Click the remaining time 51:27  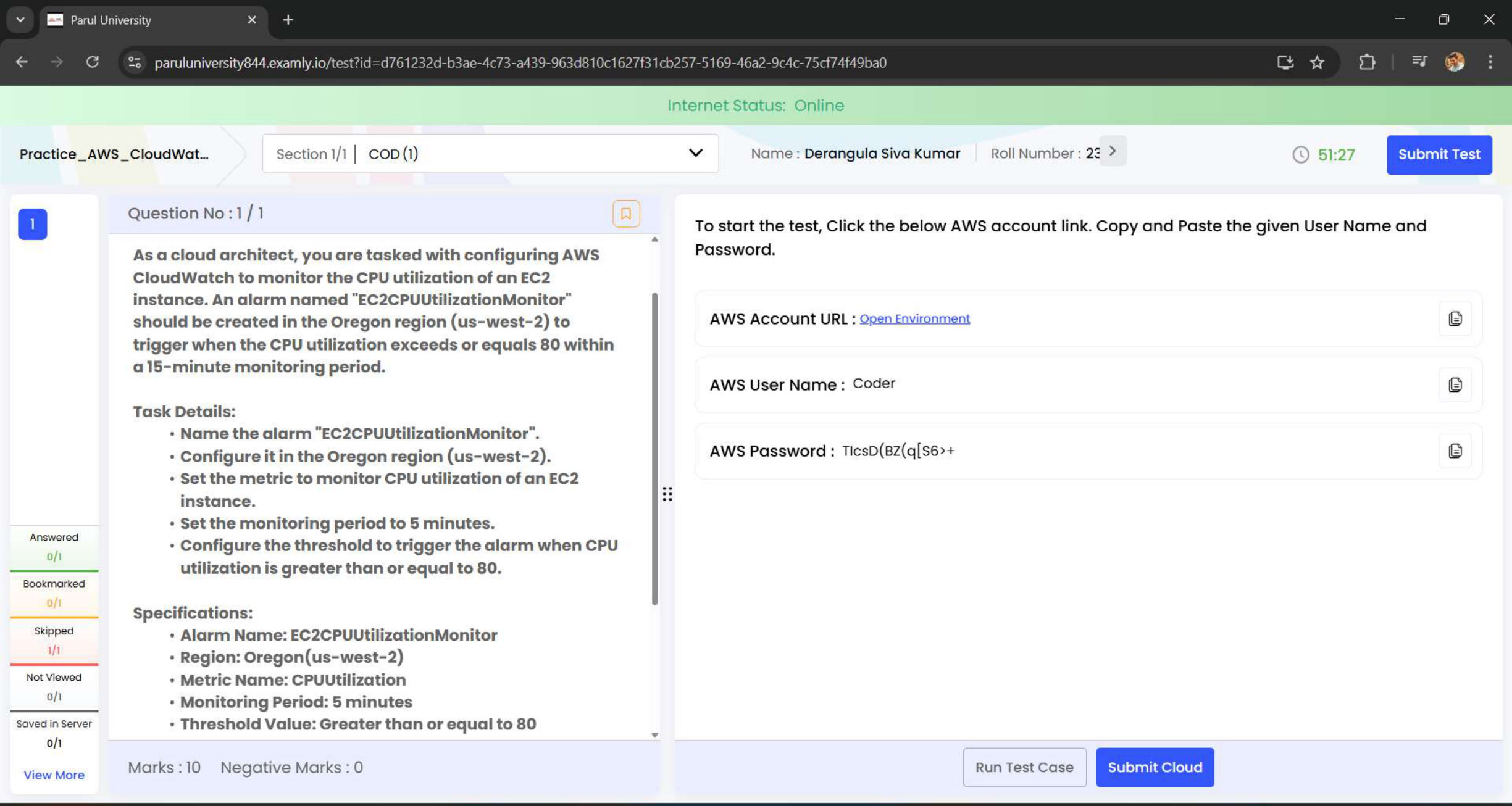1336,155
